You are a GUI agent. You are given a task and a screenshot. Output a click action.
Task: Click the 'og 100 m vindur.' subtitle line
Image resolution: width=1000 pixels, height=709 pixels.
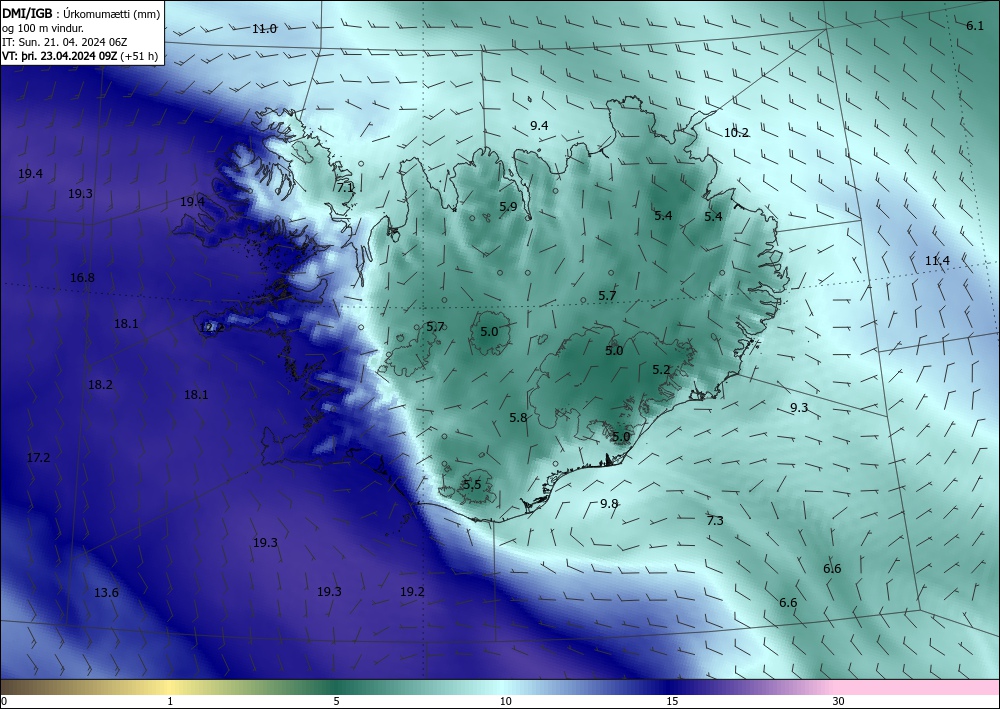pos(43,28)
